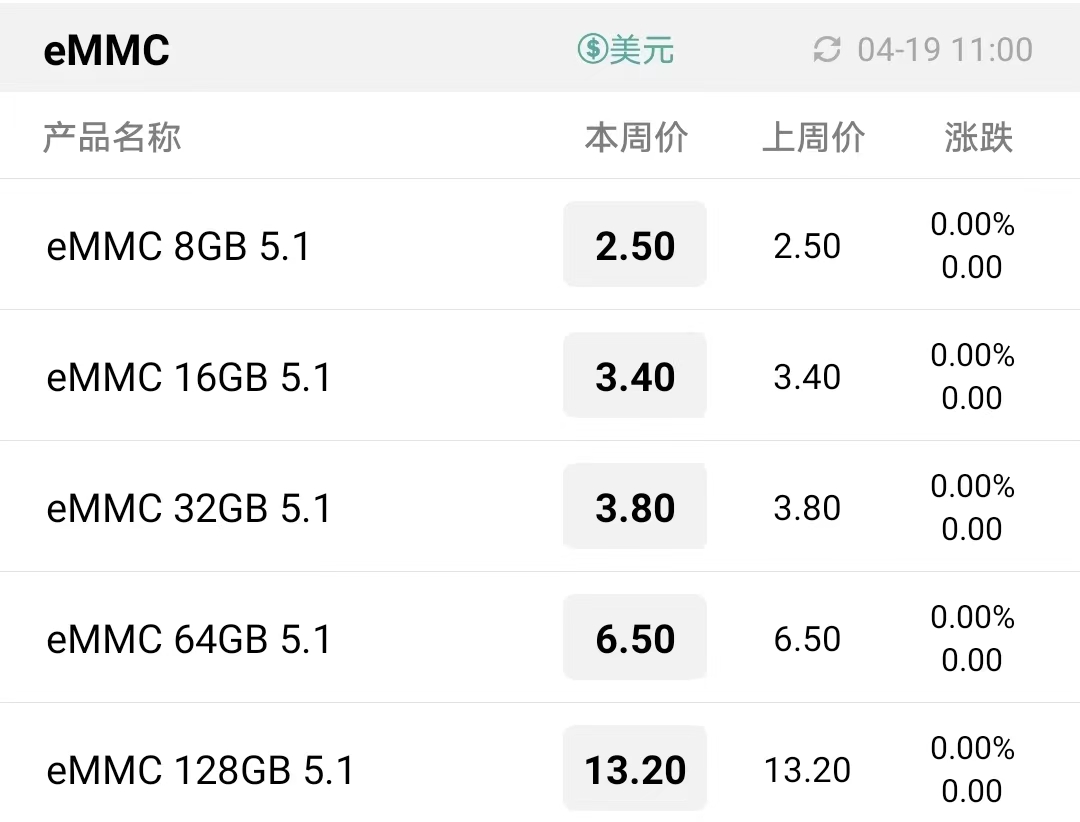Open eMMC 128GB 5.1 product row
Screen dimensions: 1080x822
pos(540,763)
